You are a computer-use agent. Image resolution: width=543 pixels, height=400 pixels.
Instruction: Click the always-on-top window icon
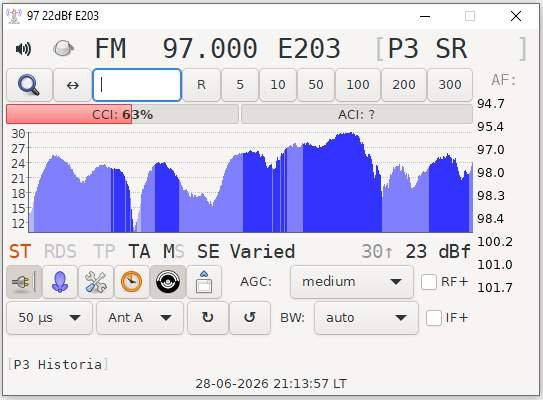point(204,282)
